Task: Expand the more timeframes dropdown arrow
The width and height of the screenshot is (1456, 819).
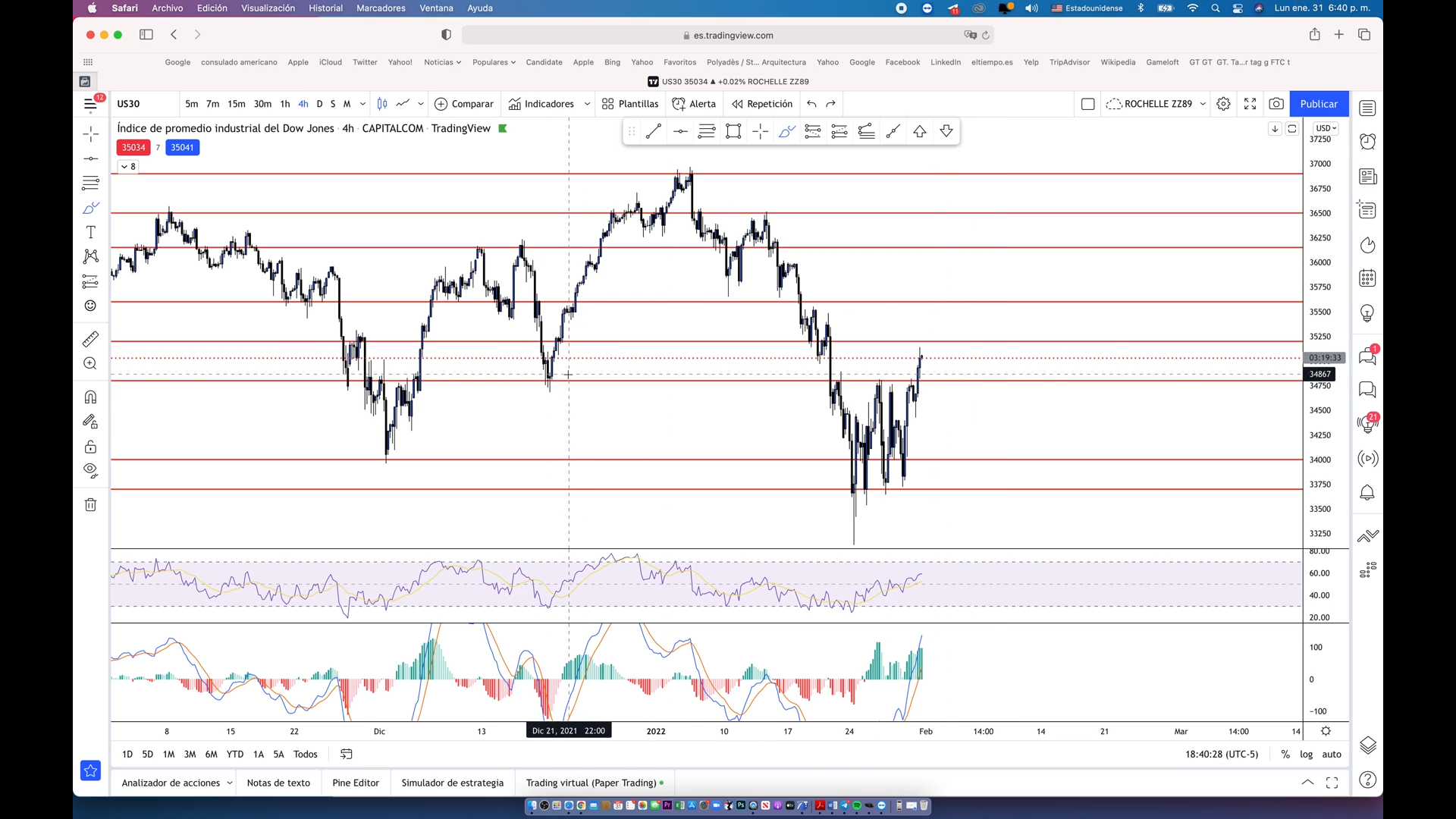Action: [362, 104]
